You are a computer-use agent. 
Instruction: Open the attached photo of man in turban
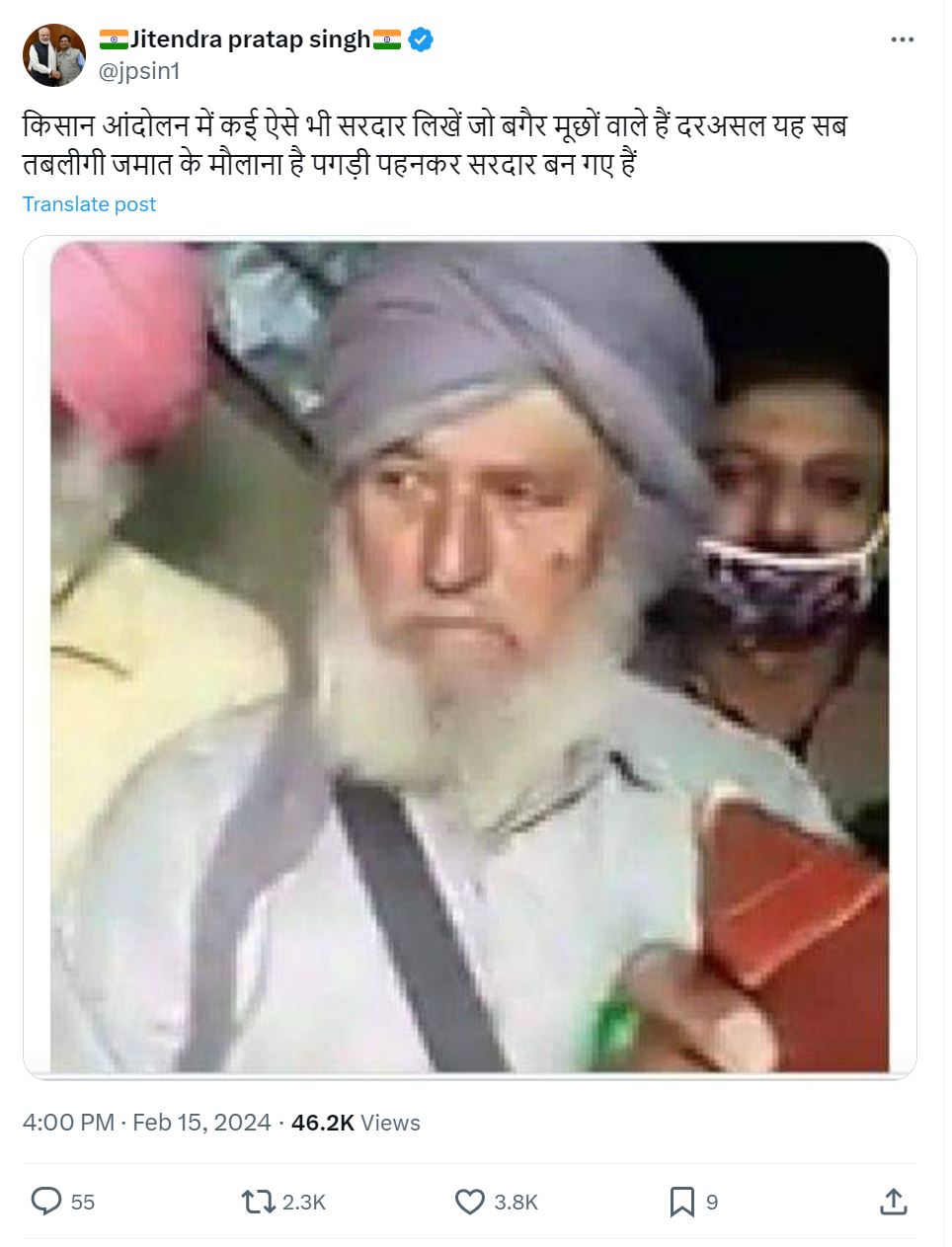(x=470, y=658)
